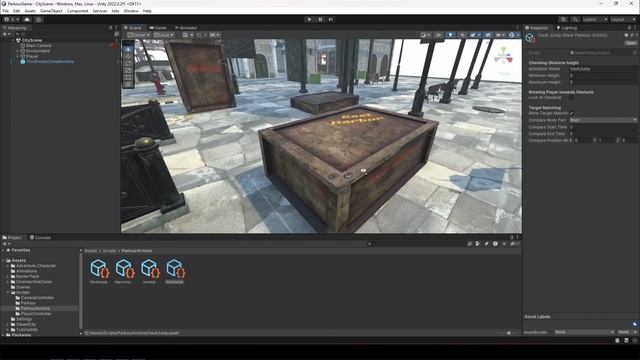
Task: Click the Pause button in the toolbar
Action: click(320, 19)
